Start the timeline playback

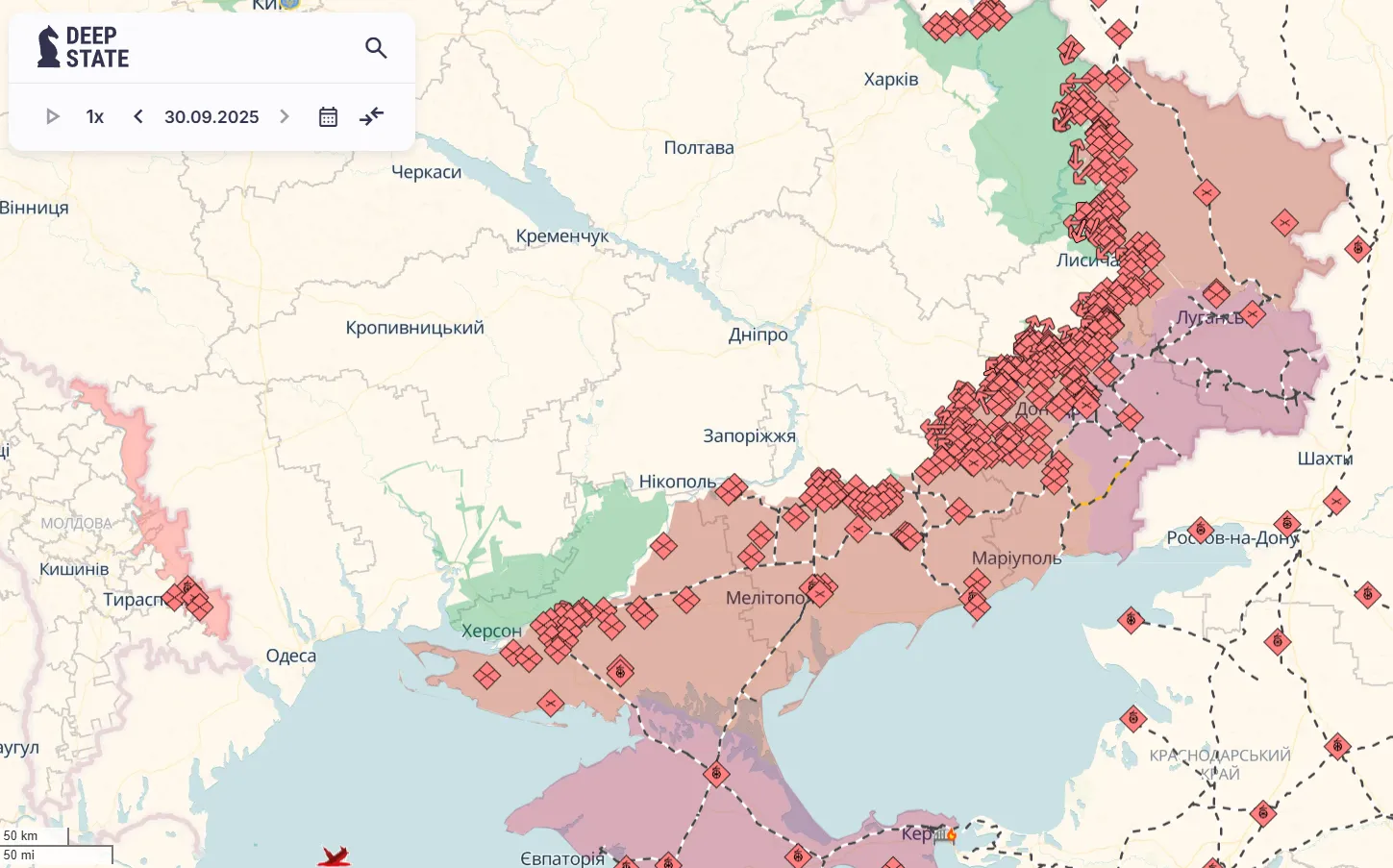53,117
